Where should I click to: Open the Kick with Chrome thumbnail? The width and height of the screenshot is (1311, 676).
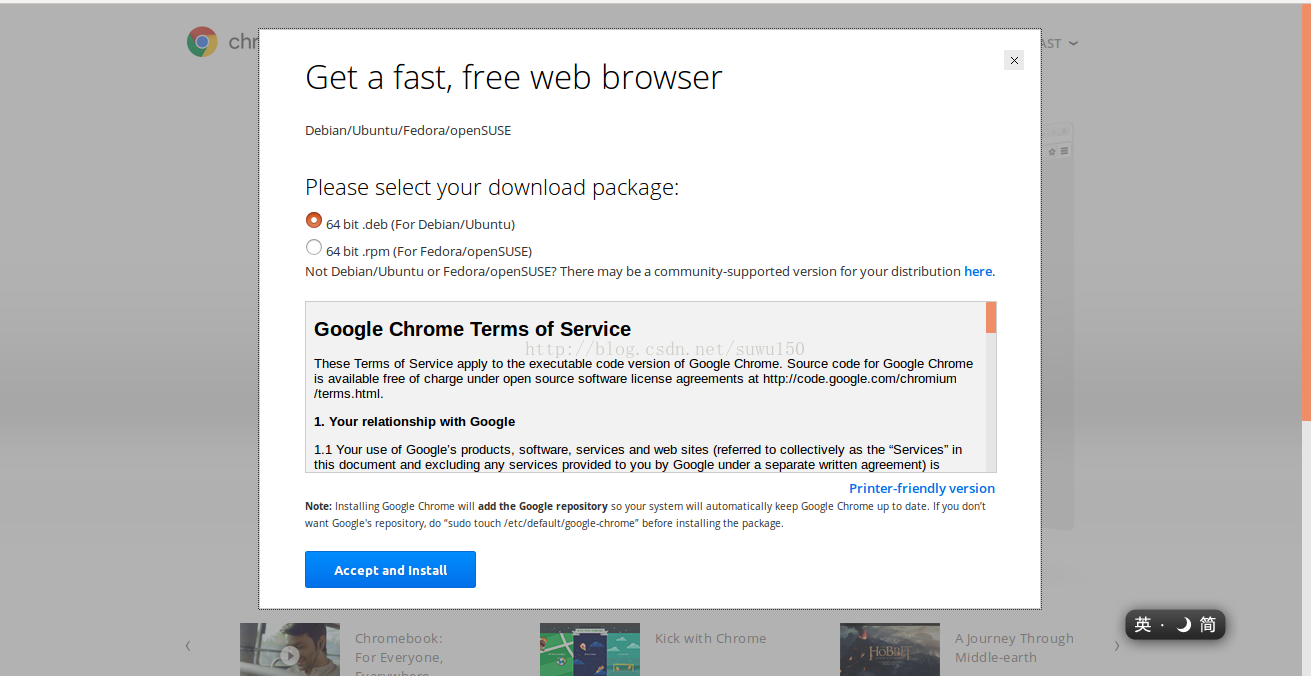coord(590,650)
